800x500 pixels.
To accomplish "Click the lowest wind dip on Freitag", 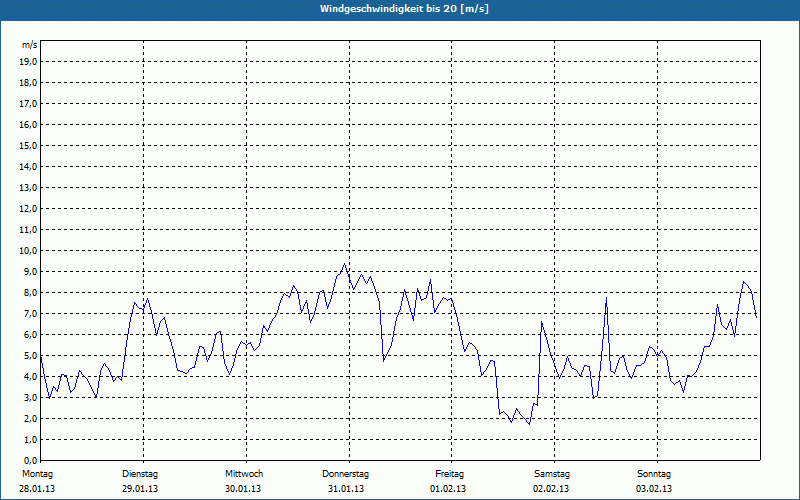I will click(x=529, y=424).
